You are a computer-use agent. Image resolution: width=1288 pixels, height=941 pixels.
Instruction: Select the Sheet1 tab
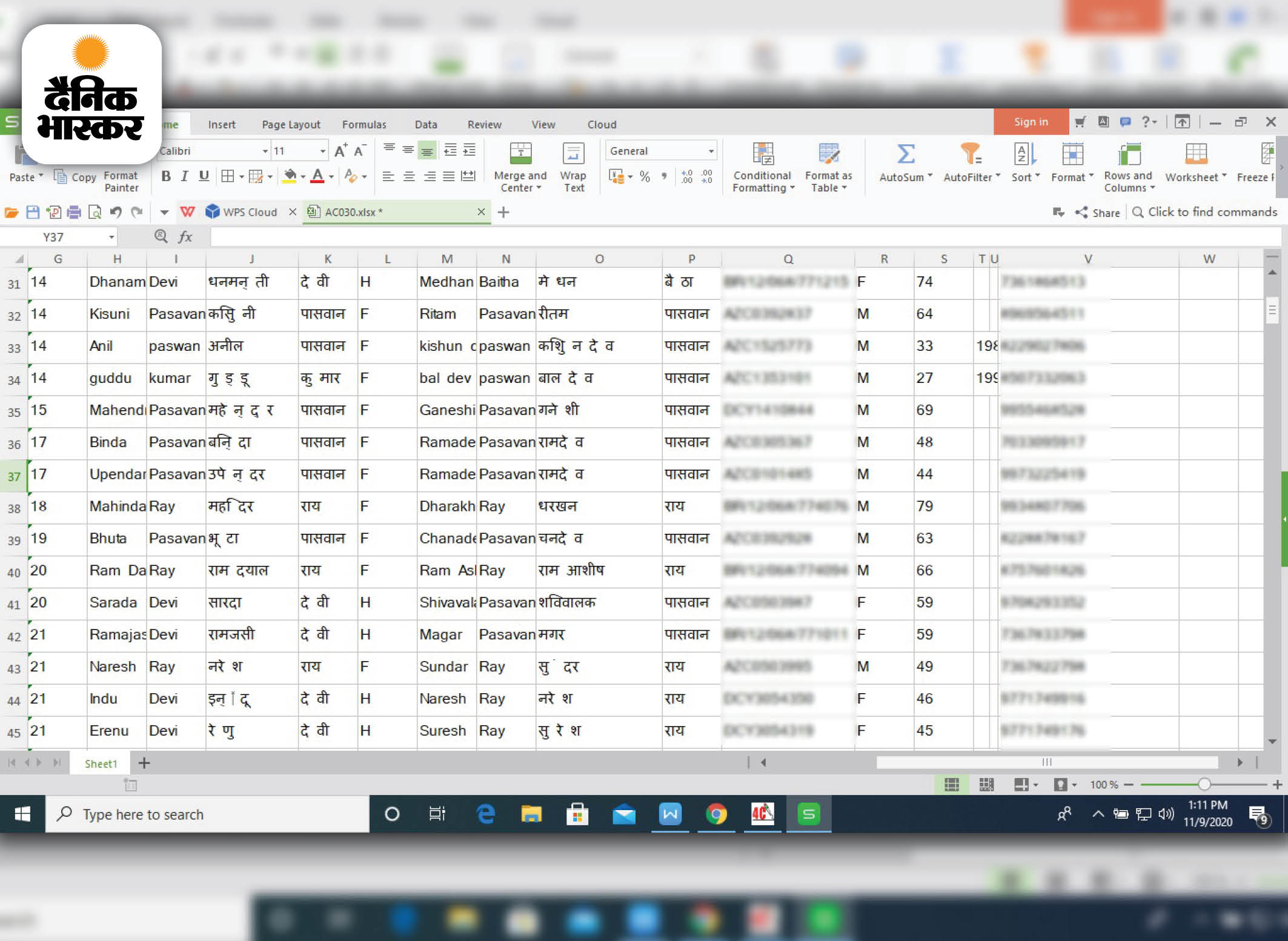(101, 763)
